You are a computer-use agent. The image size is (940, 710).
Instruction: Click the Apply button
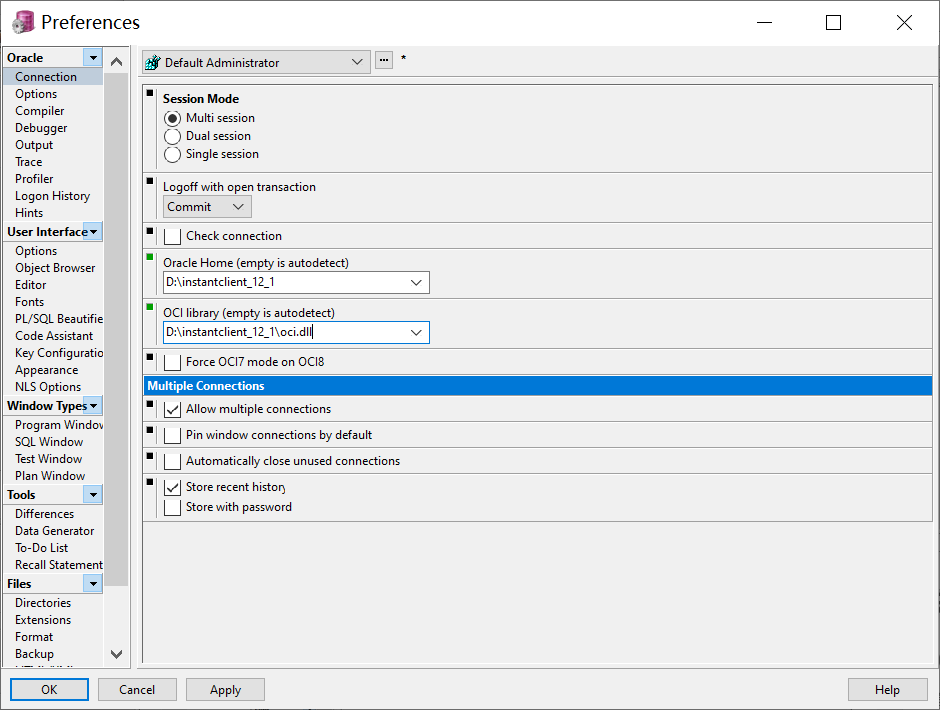[x=225, y=690]
